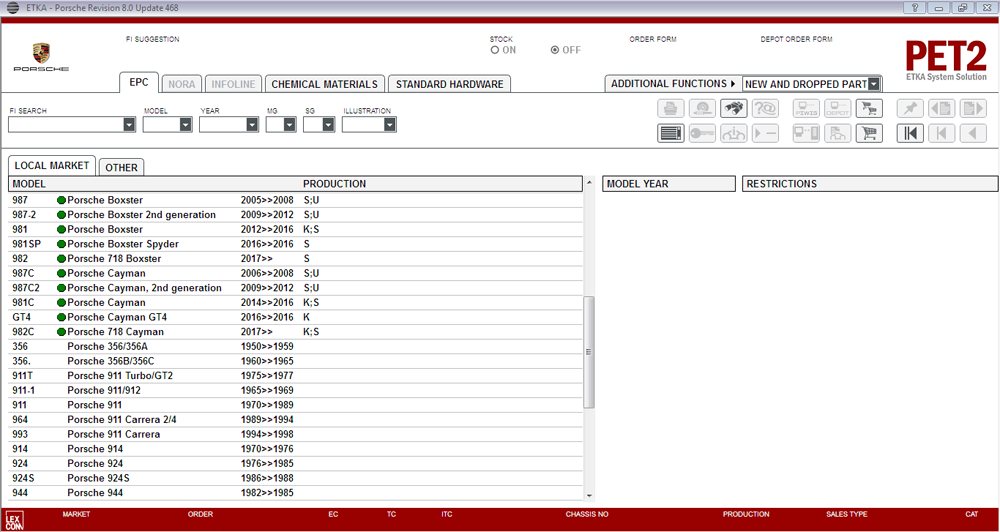
Task: Select the Porsche Cayman GT4 row
Action: [x=295, y=317]
